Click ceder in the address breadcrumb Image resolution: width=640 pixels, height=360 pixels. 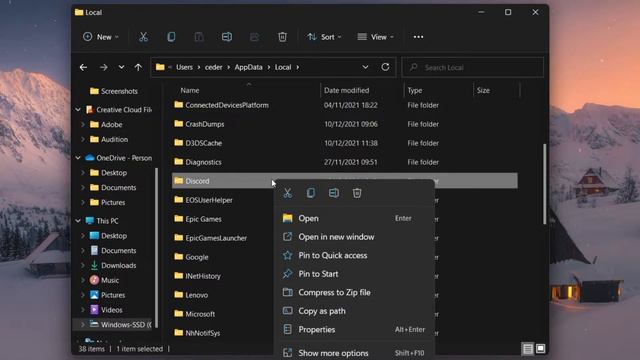[x=213, y=67]
